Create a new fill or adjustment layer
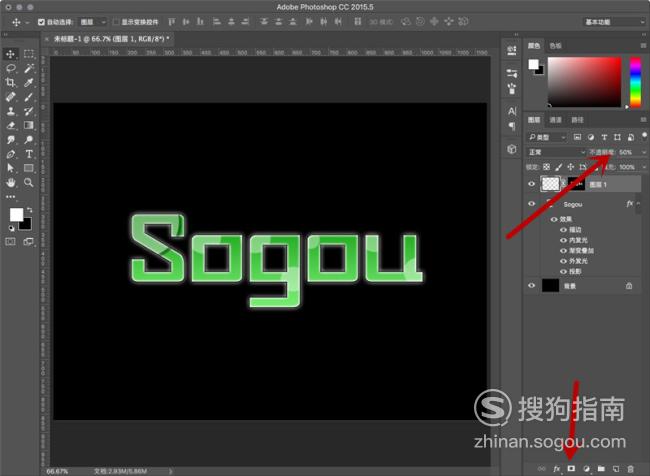The image size is (650, 476). 586,469
